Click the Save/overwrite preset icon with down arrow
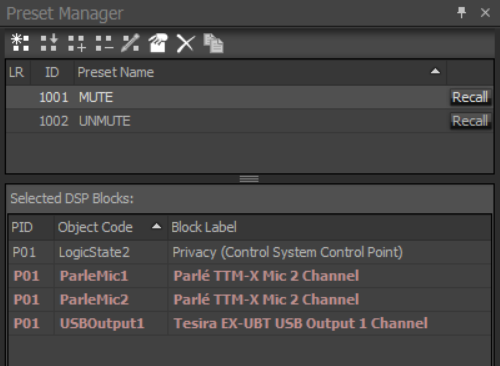Image resolution: width=500 pixels, height=366 pixels. pos(49,43)
